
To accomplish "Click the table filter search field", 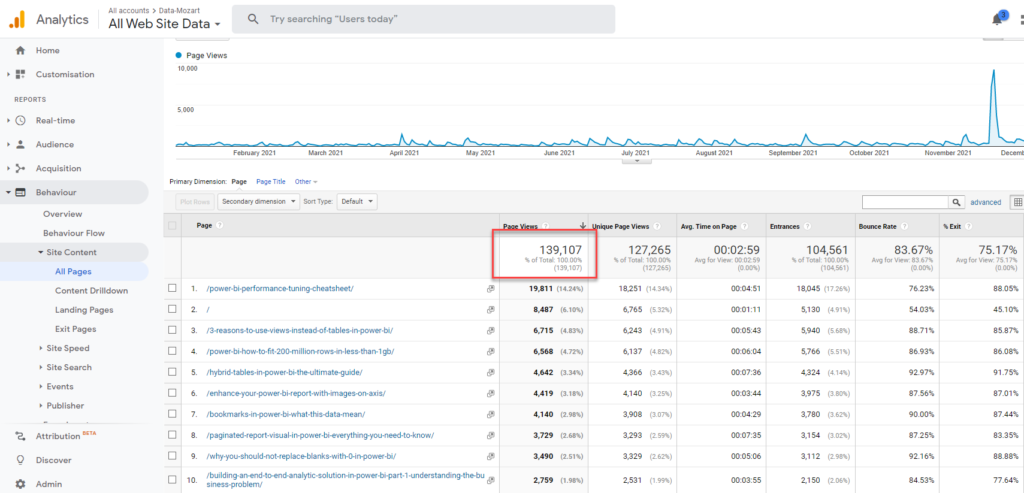I will pyautogui.click(x=906, y=202).
